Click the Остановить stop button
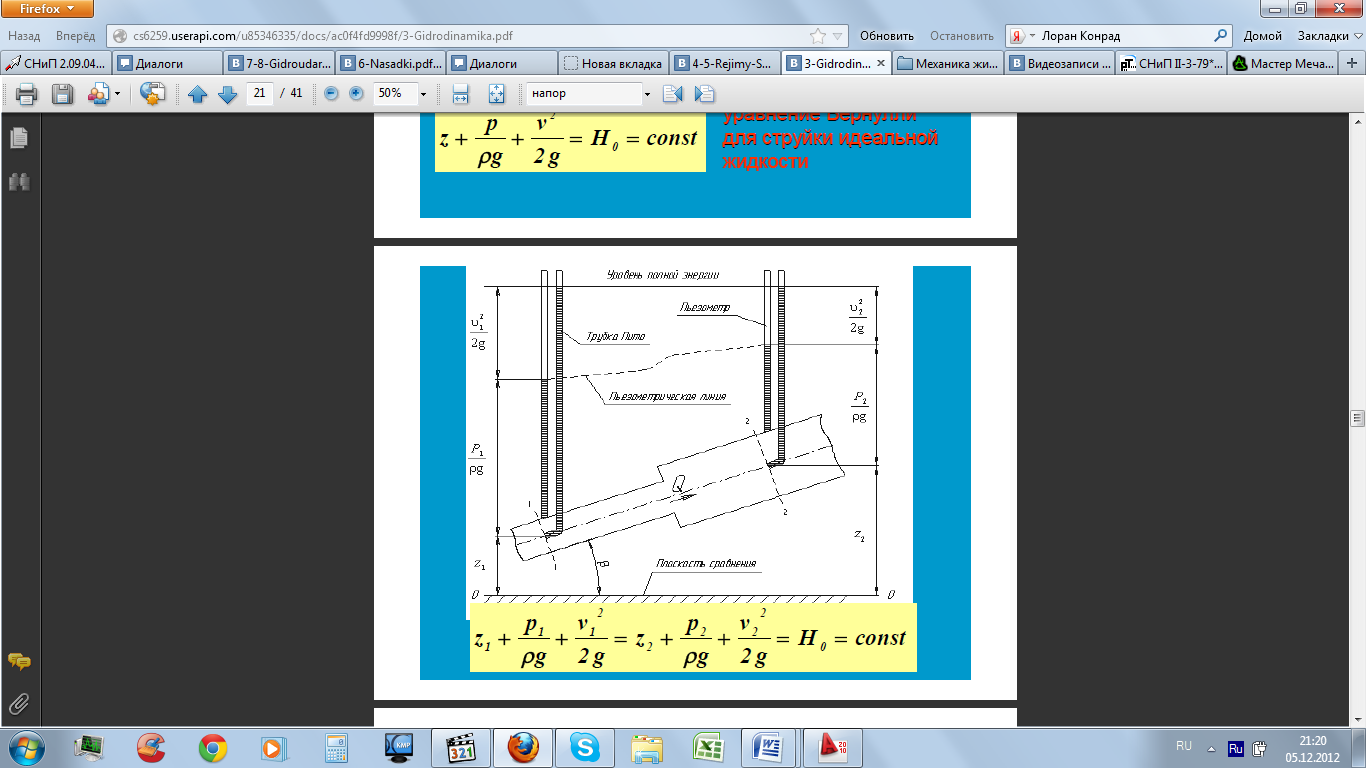The width and height of the screenshot is (1366, 768). click(x=960, y=35)
